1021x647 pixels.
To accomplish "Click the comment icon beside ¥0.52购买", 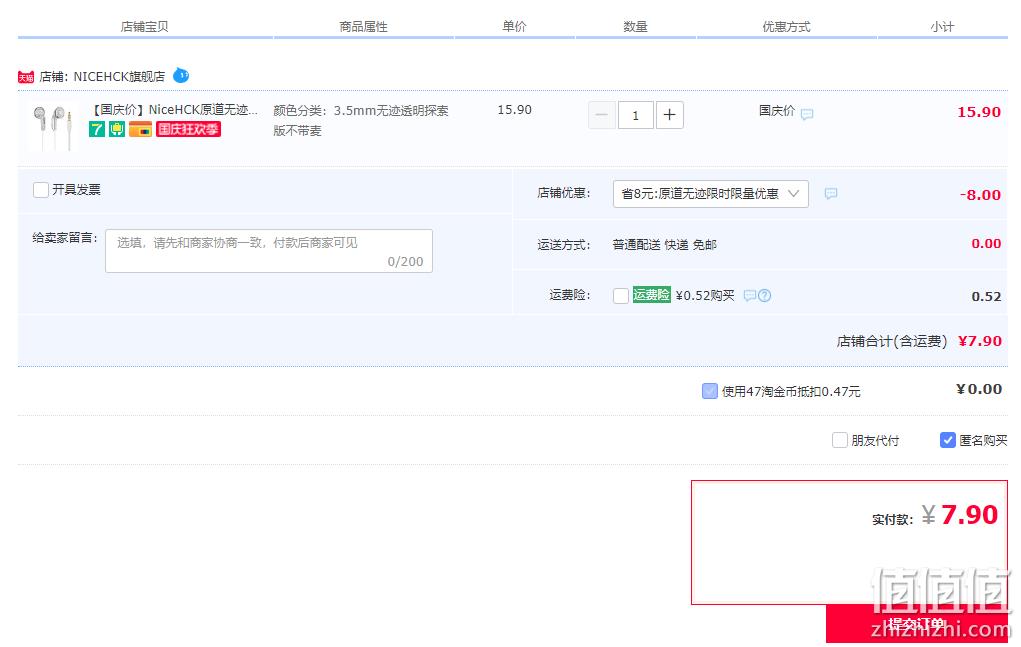I will click(749, 296).
